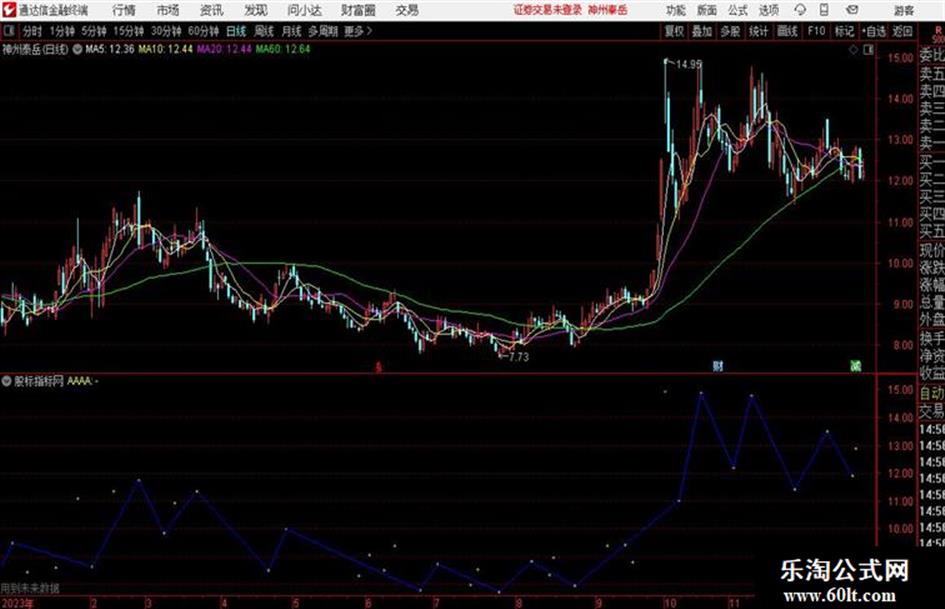Click the 标记 mark button
Image resolution: width=945 pixels, height=609 pixels.
pyautogui.click(x=844, y=31)
